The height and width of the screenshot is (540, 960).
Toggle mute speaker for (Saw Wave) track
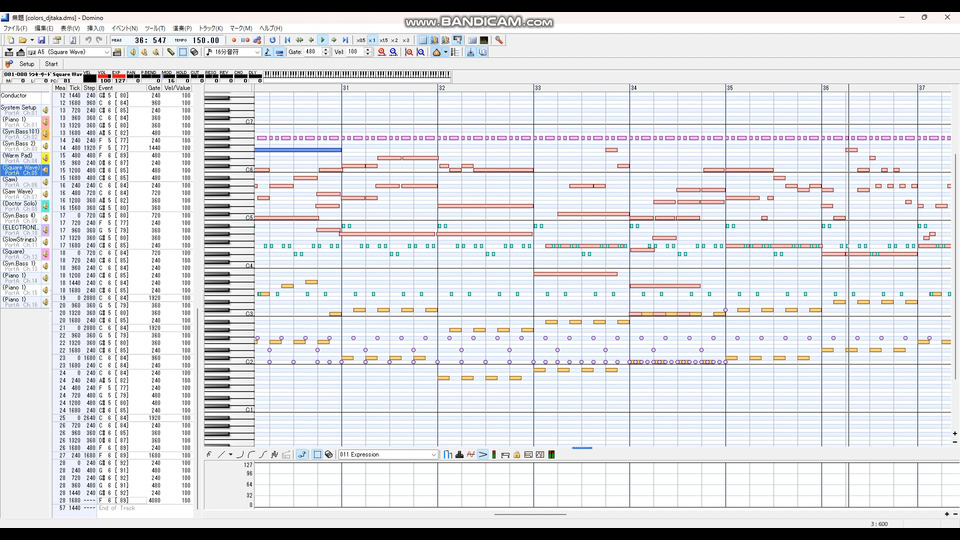click(45, 194)
